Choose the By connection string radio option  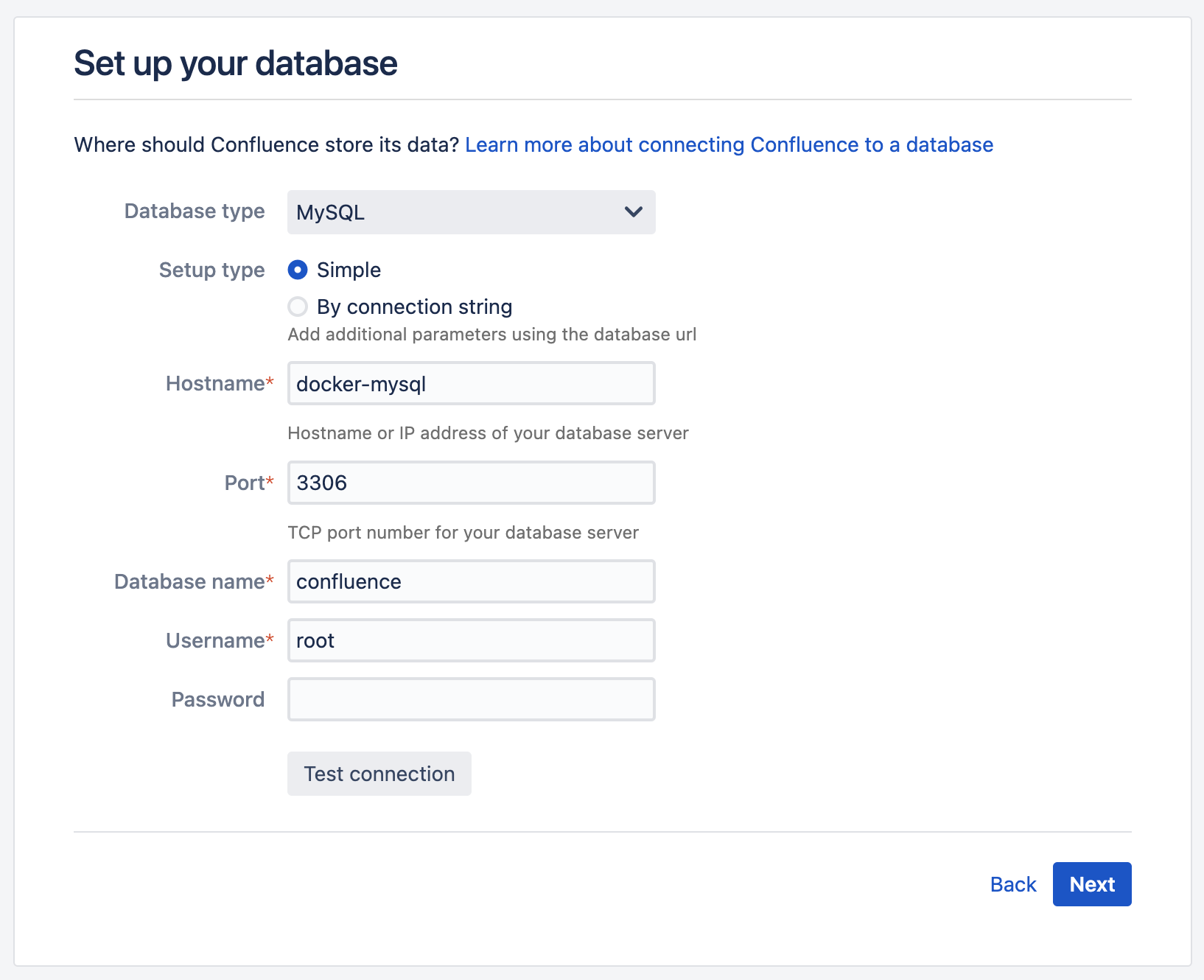click(x=298, y=307)
